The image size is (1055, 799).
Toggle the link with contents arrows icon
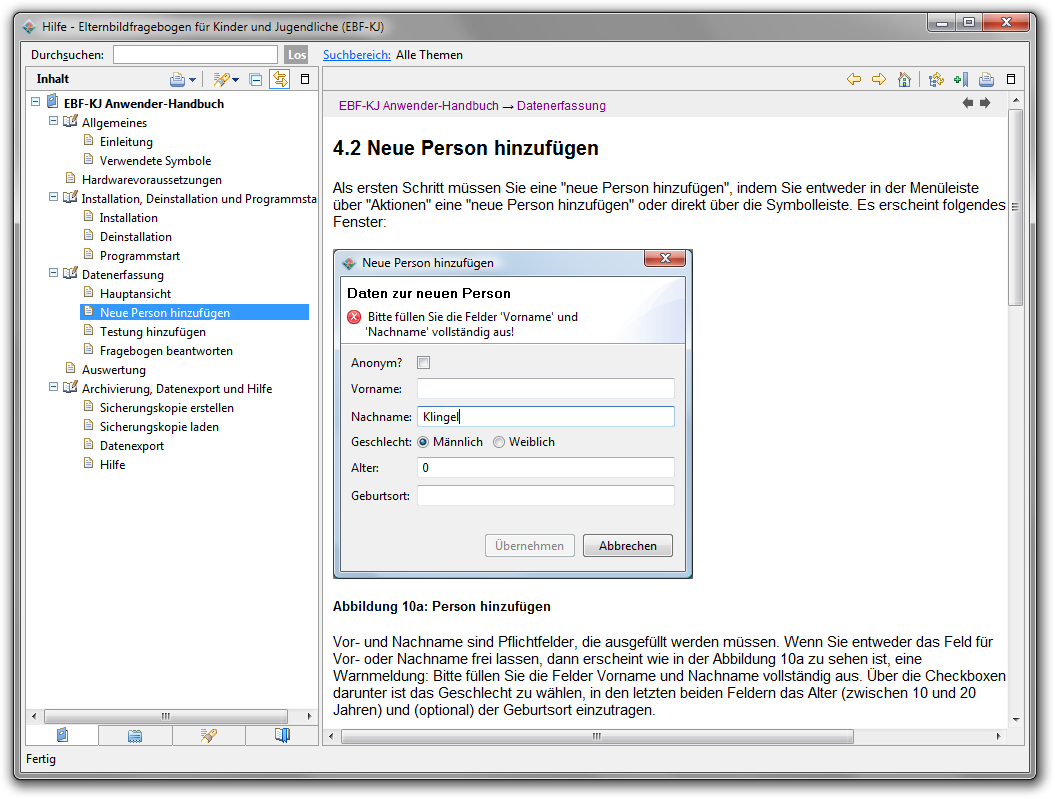pos(280,79)
